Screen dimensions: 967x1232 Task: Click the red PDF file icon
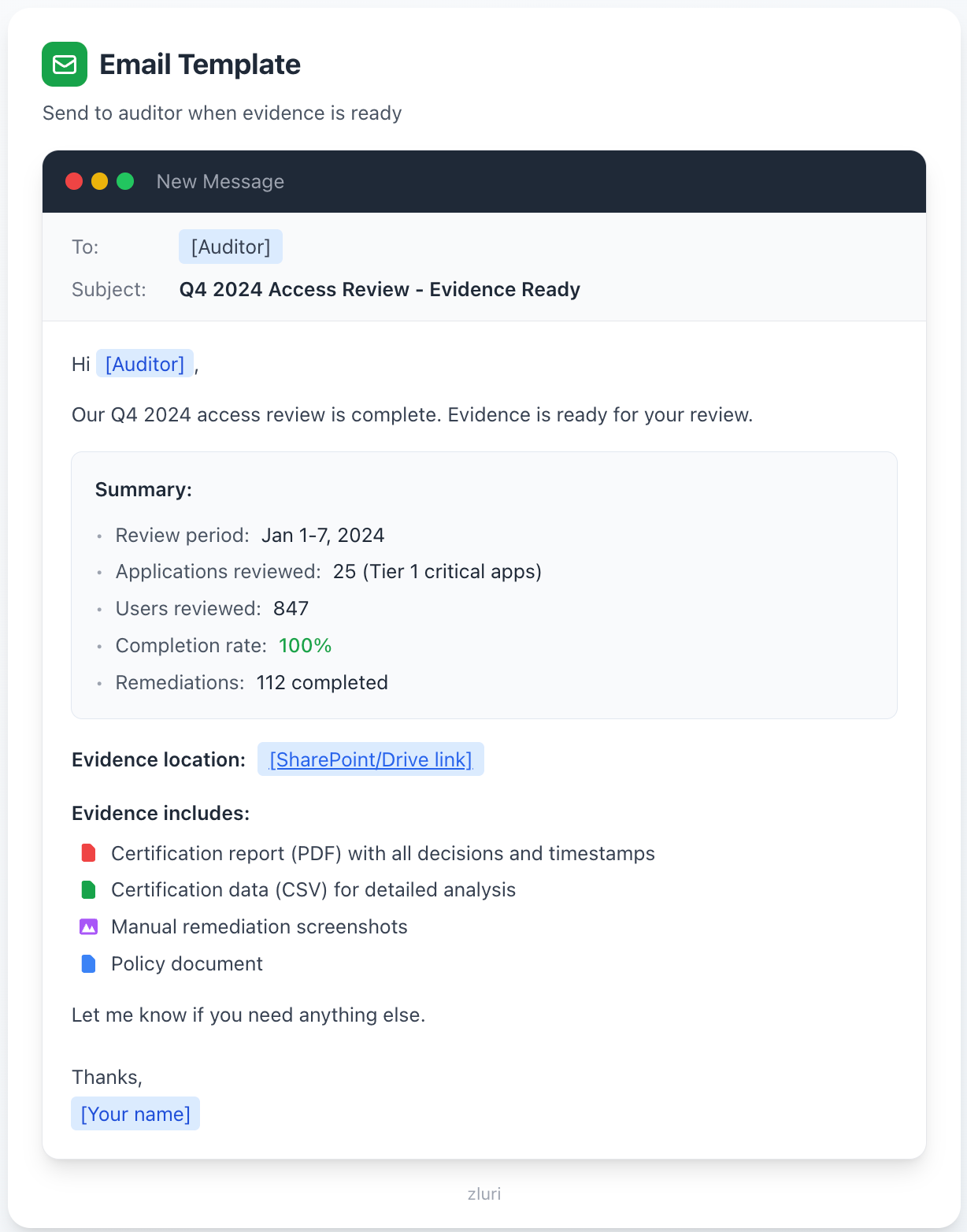point(89,853)
